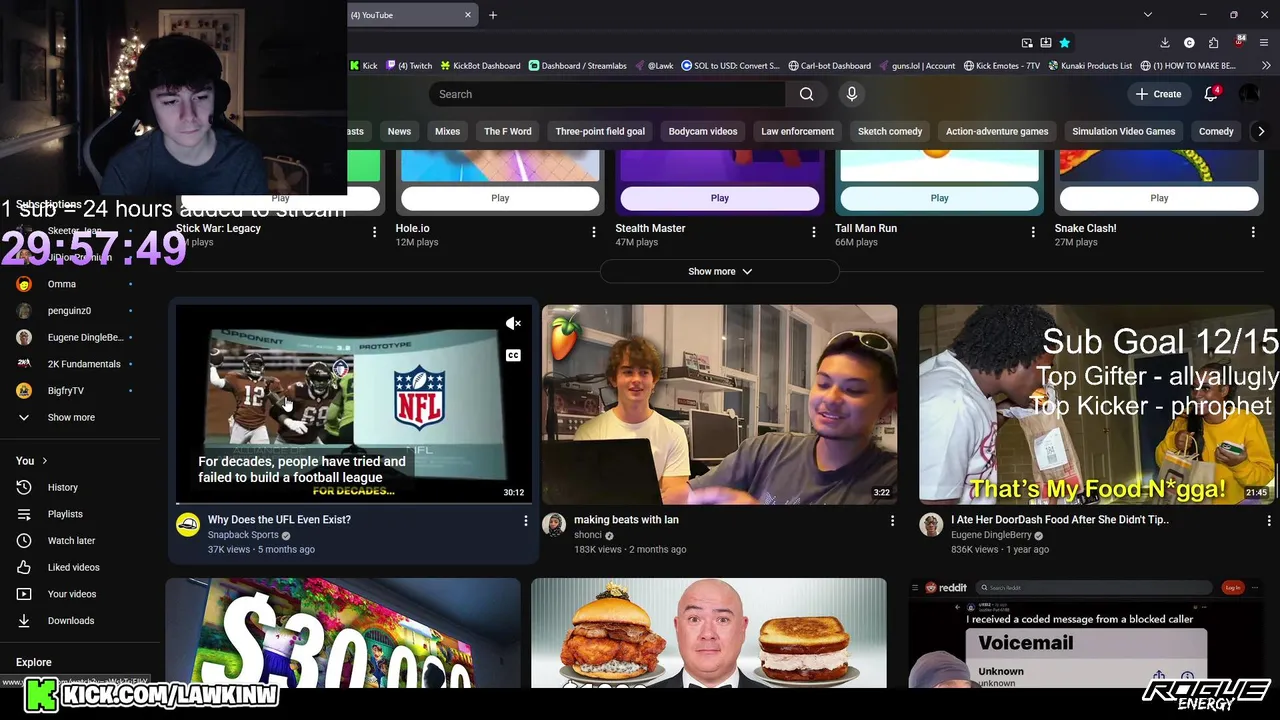Open a new browser tab
The image size is (1280, 720).
click(x=493, y=15)
